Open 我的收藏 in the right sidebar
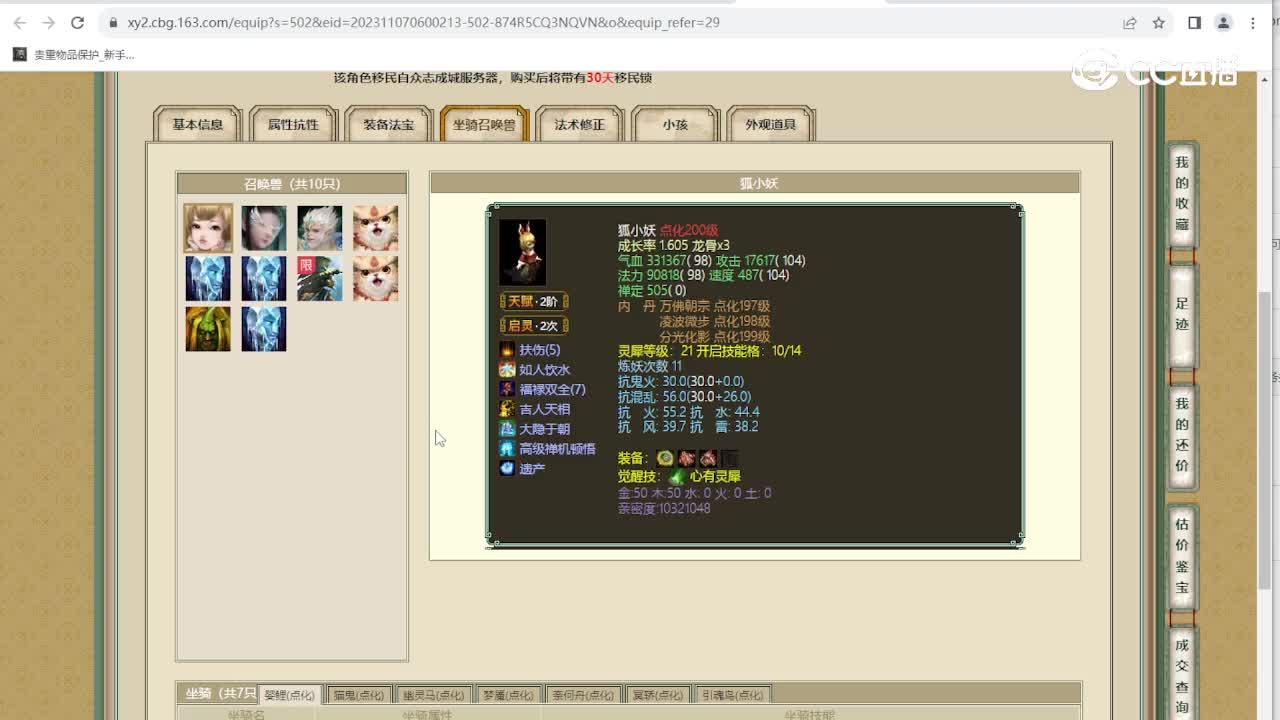This screenshot has width=1280, height=720. point(1182,193)
